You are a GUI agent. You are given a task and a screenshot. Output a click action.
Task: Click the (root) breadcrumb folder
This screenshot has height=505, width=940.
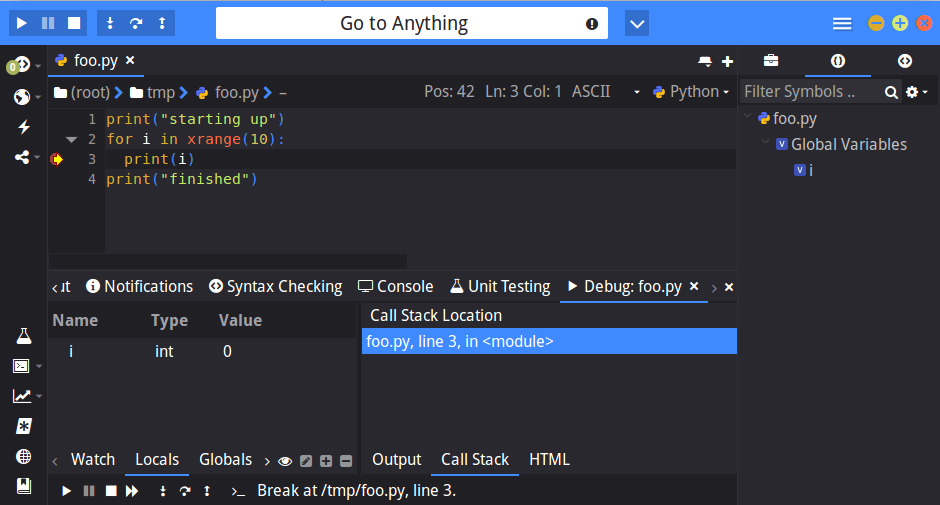[83, 92]
